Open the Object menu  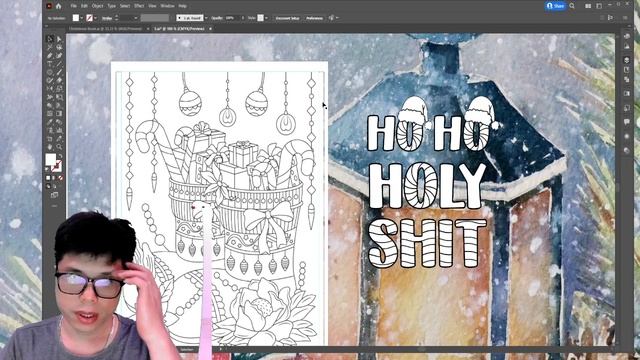click(x=98, y=6)
